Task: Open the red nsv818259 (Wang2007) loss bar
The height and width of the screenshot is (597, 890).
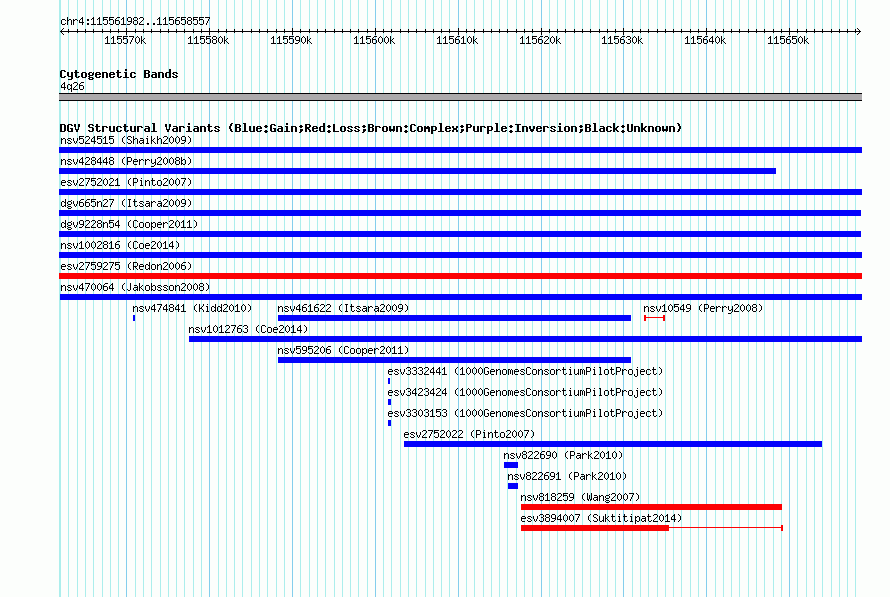Action: [651, 507]
